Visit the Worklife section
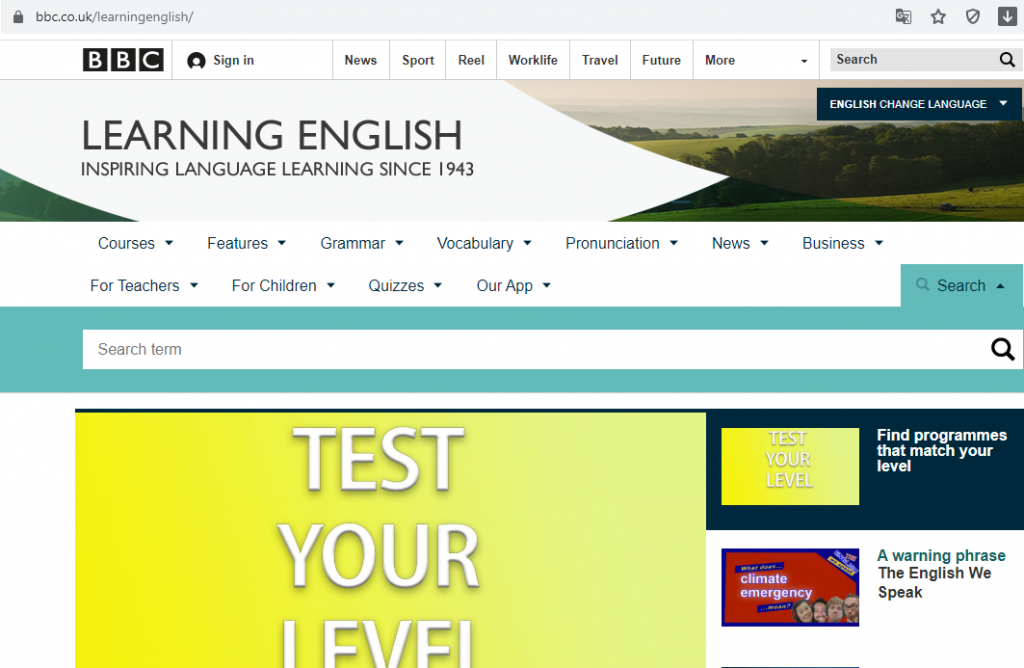1024x668 pixels. (533, 60)
